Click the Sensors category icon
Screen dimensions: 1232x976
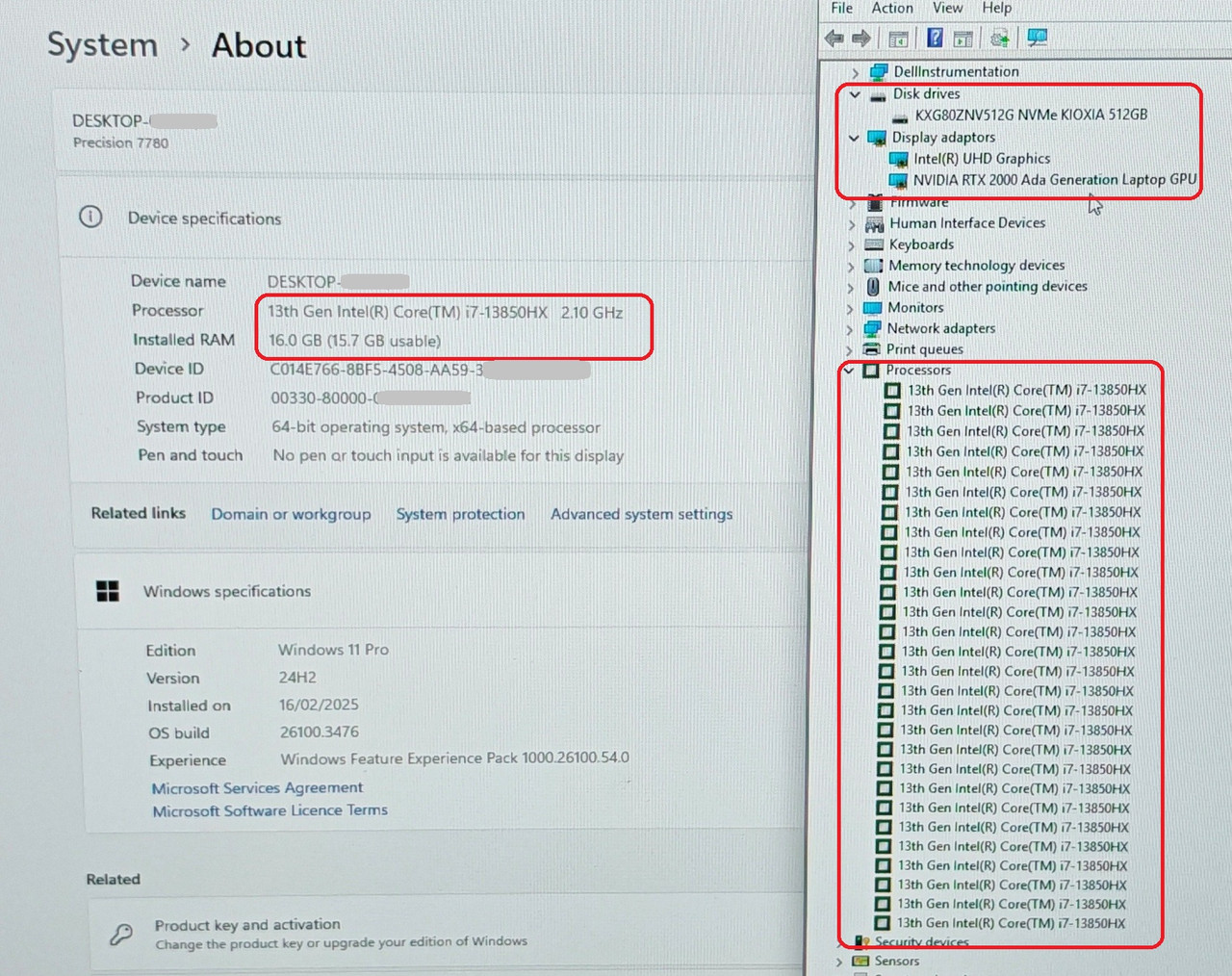pyautogui.click(x=860, y=961)
